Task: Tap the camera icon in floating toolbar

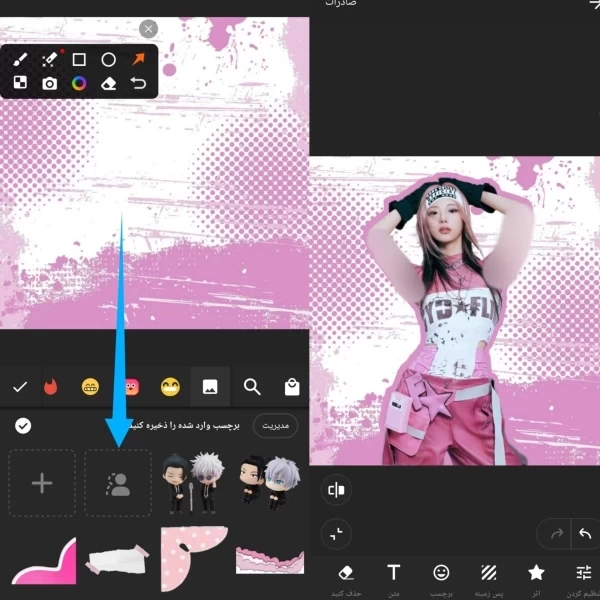Action: point(50,83)
